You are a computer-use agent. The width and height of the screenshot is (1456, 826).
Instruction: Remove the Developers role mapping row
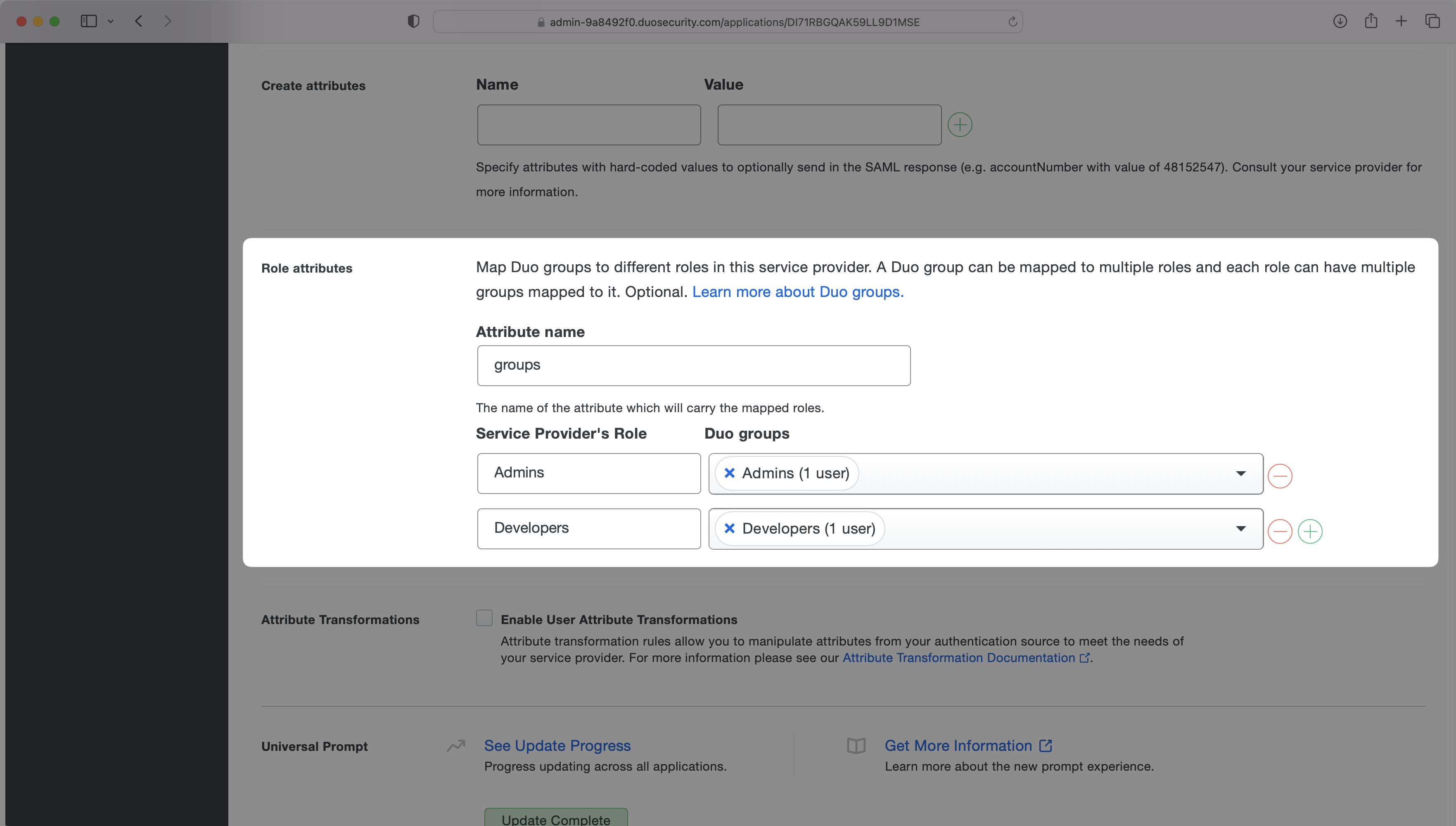(x=1280, y=531)
